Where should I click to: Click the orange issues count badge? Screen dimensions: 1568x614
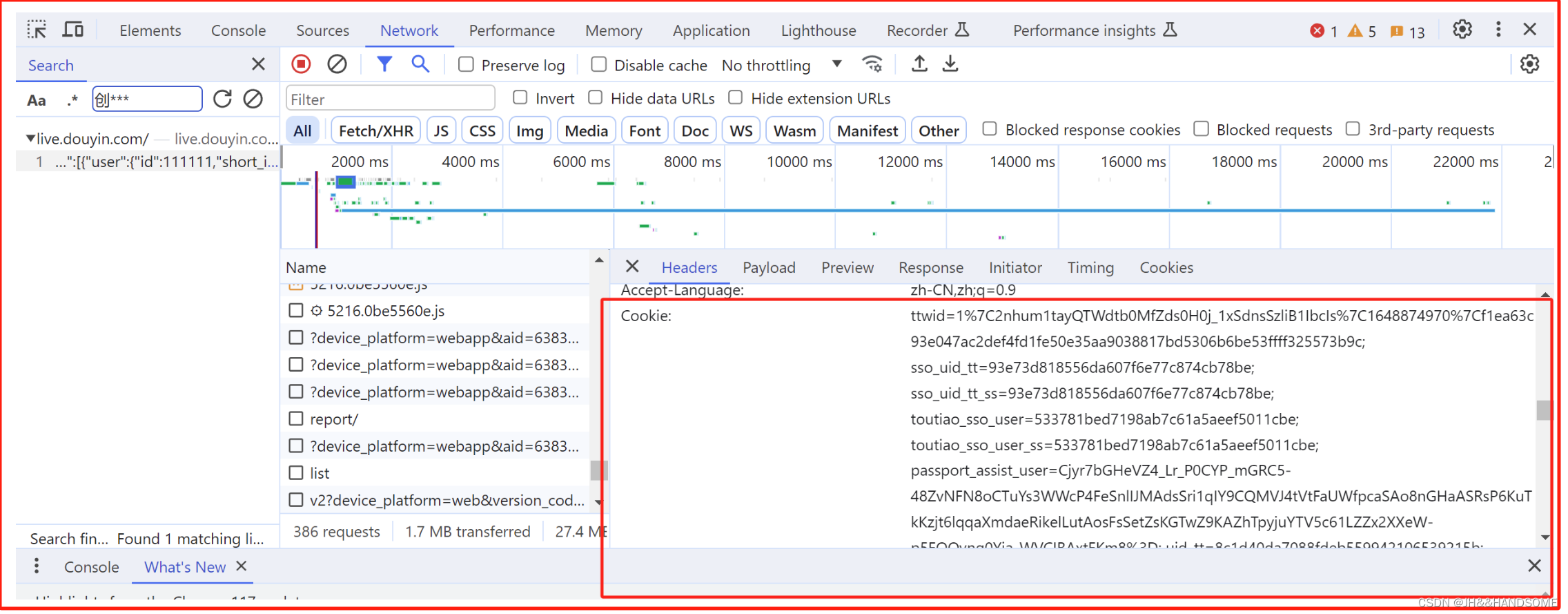tap(1407, 31)
